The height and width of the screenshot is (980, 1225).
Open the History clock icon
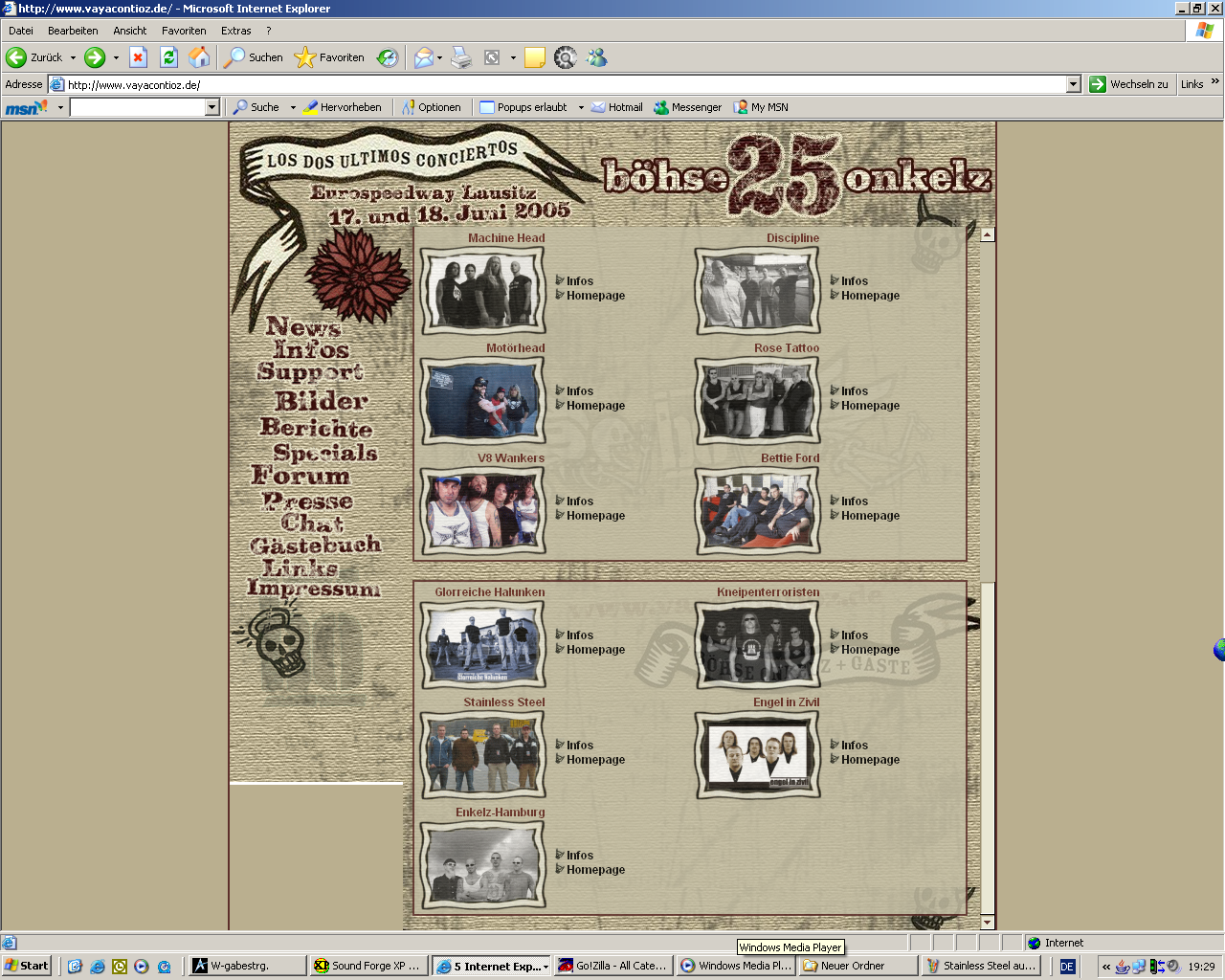(x=387, y=57)
